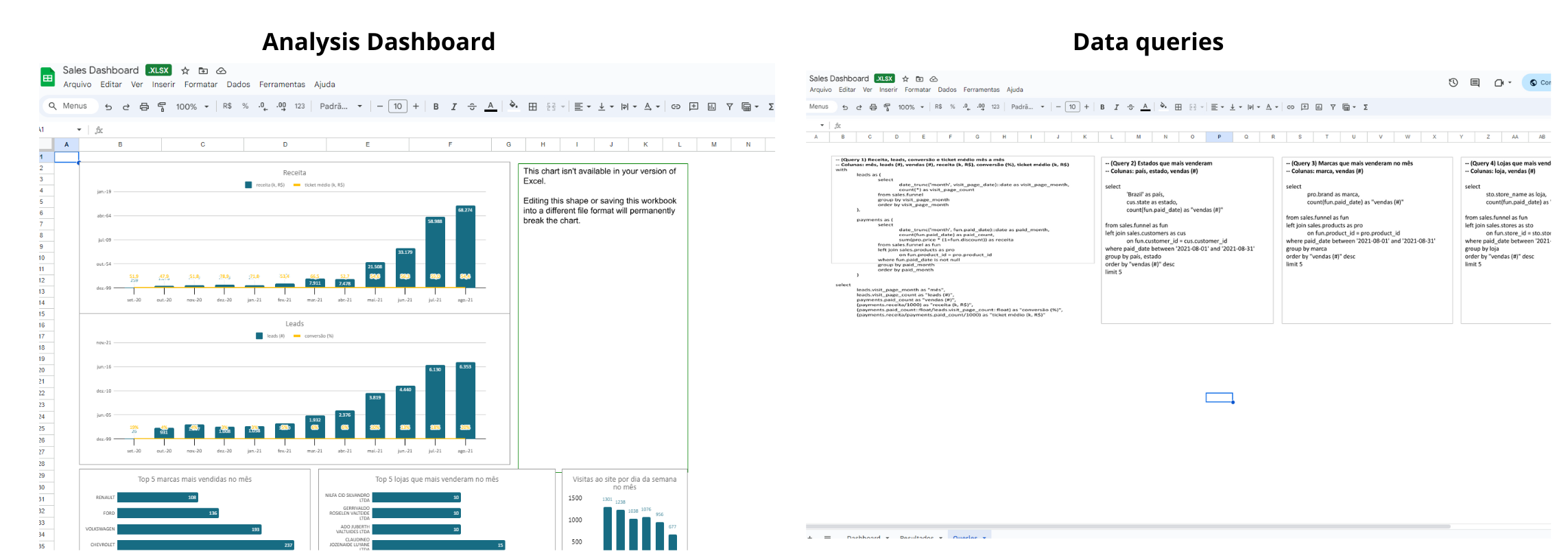Viewport: 1568px width, 560px height.
Task: Click the fill color bucket in the left toolbar
Action: pos(513,106)
